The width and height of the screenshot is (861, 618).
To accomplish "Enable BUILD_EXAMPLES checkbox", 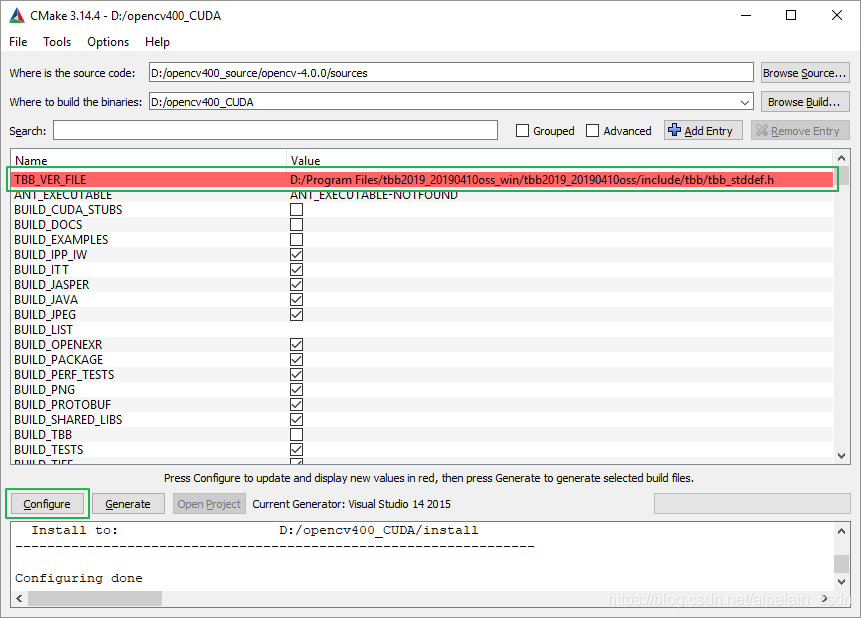I will 297,240.
